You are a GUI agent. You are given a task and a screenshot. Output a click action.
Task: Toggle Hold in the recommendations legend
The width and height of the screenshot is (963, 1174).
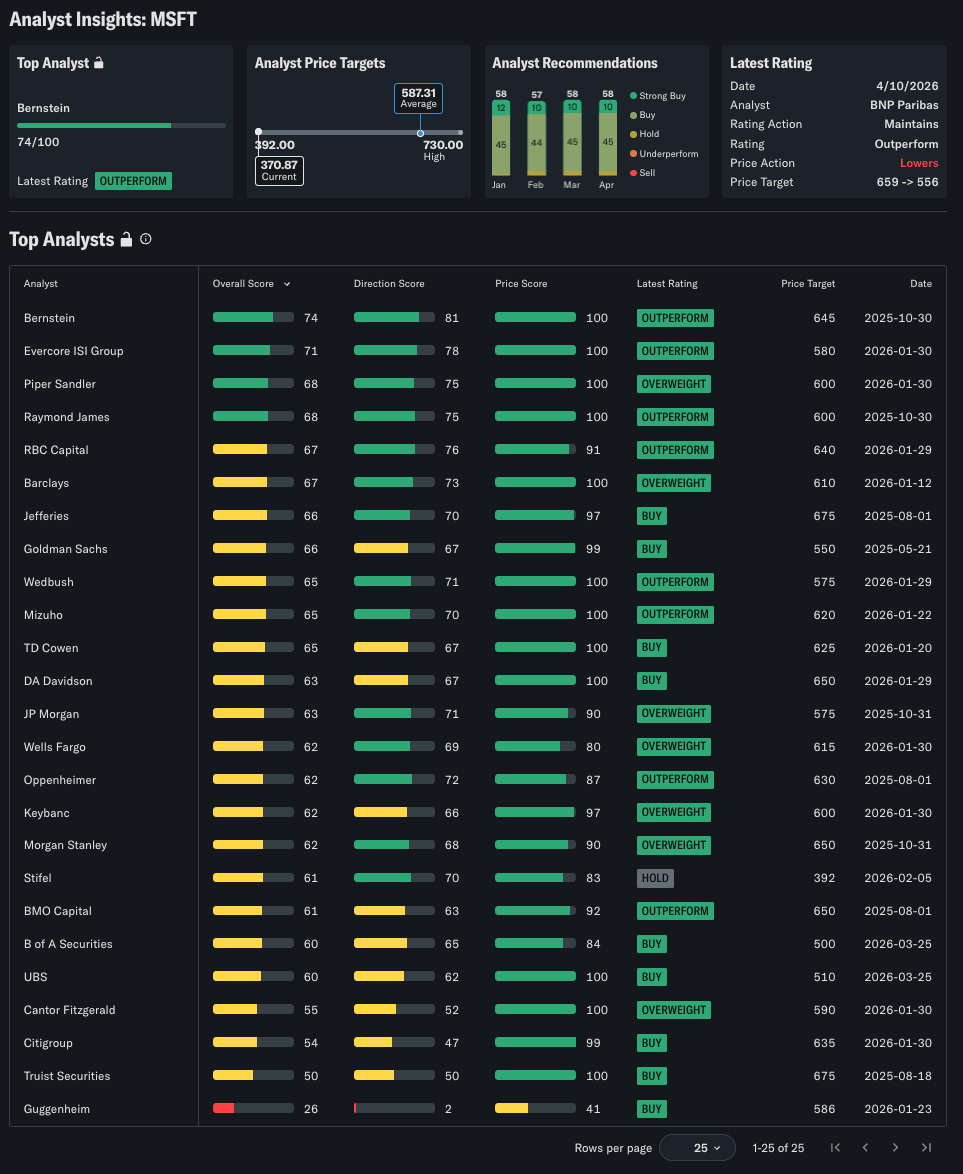click(x=645, y=134)
